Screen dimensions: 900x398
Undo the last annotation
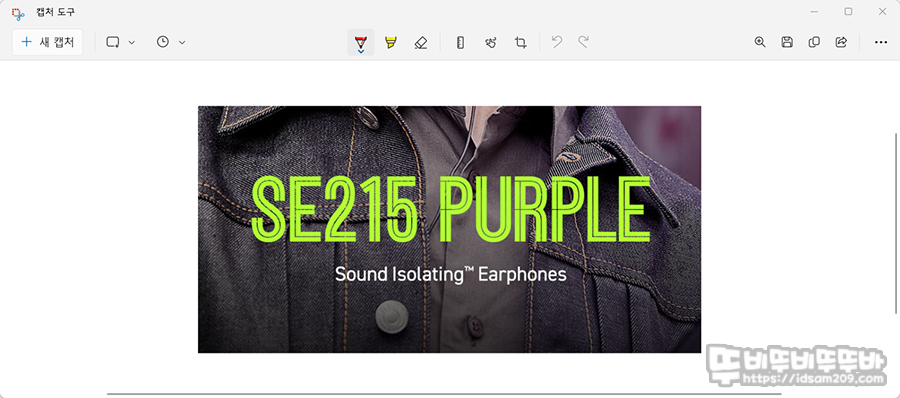(556, 42)
